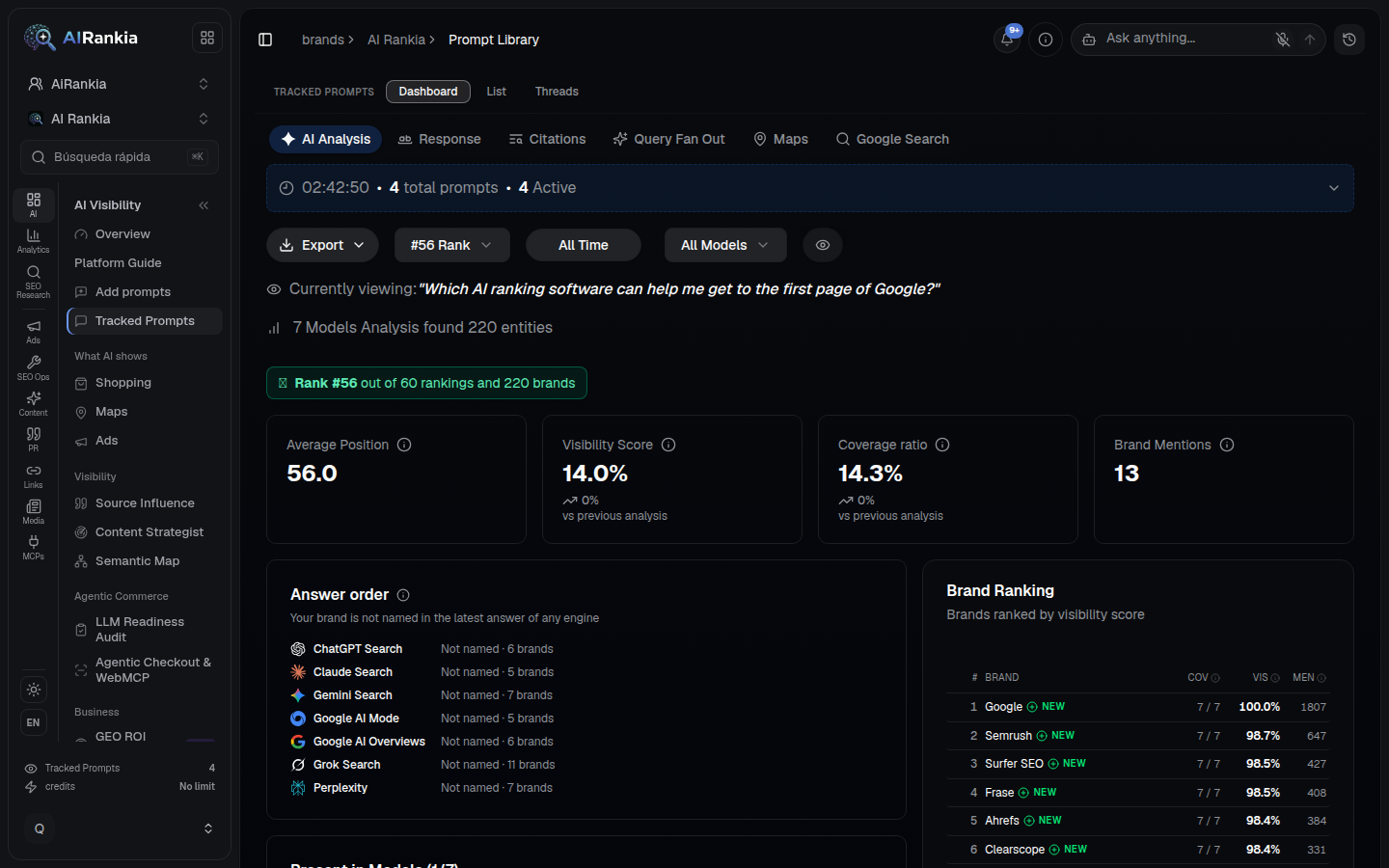
Task: Go to Add prompts in sidebar
Action: [145, 292]
